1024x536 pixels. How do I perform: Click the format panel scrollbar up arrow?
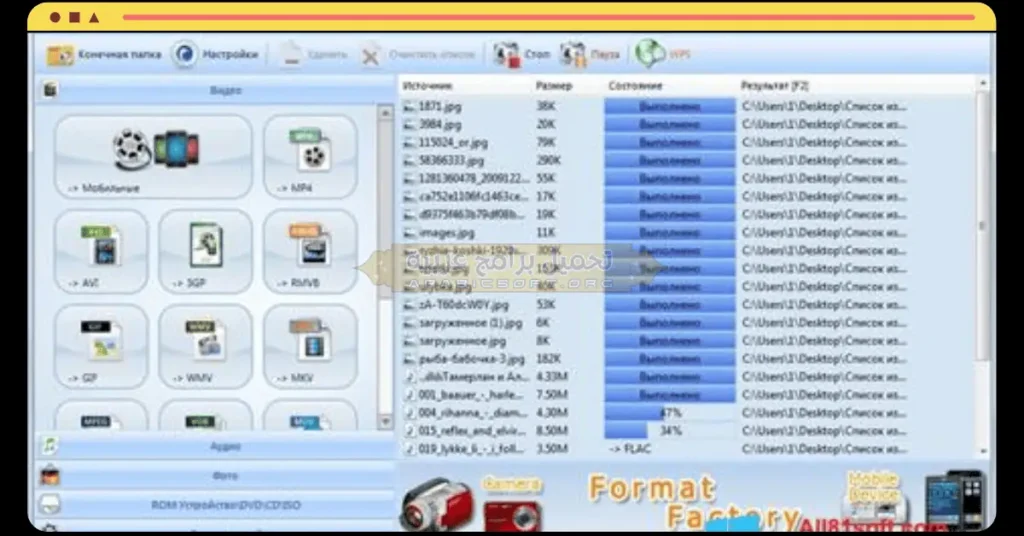[385, 113]
